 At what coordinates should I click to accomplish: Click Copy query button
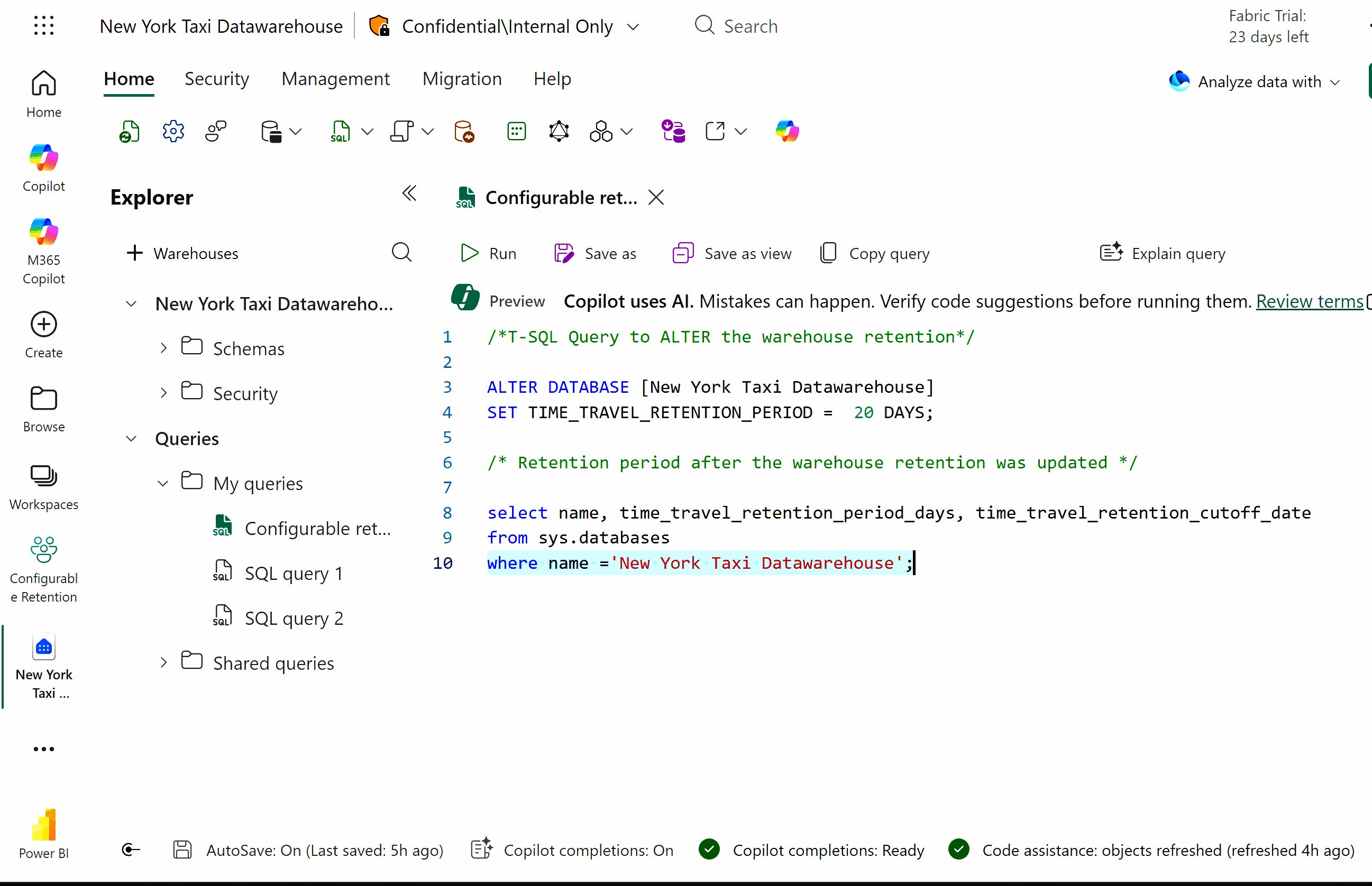click(875, 253)
